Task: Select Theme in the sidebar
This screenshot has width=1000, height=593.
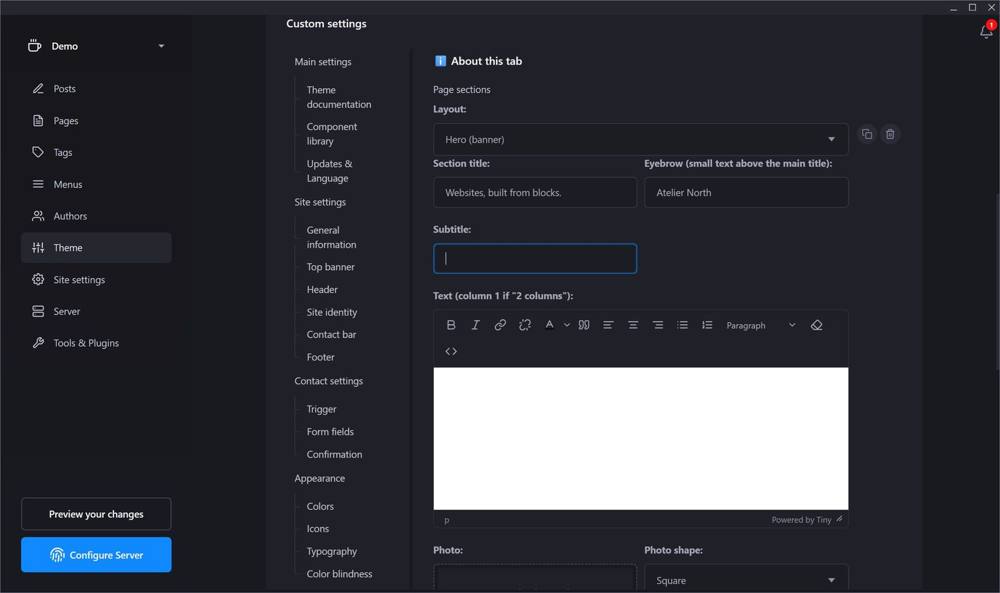Action: tap(96, 247)
